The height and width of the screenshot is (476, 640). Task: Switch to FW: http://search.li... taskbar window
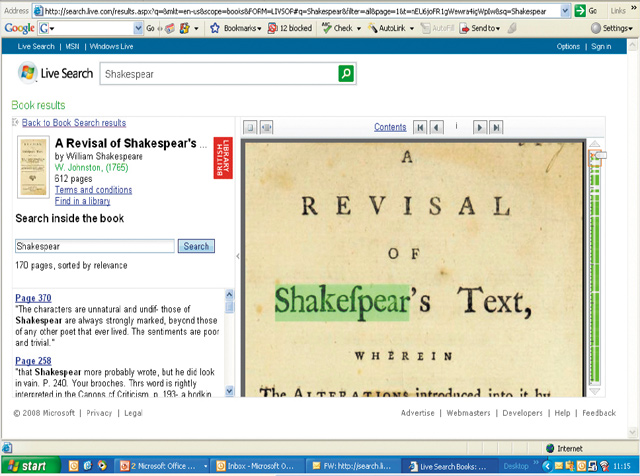[353, 466]
